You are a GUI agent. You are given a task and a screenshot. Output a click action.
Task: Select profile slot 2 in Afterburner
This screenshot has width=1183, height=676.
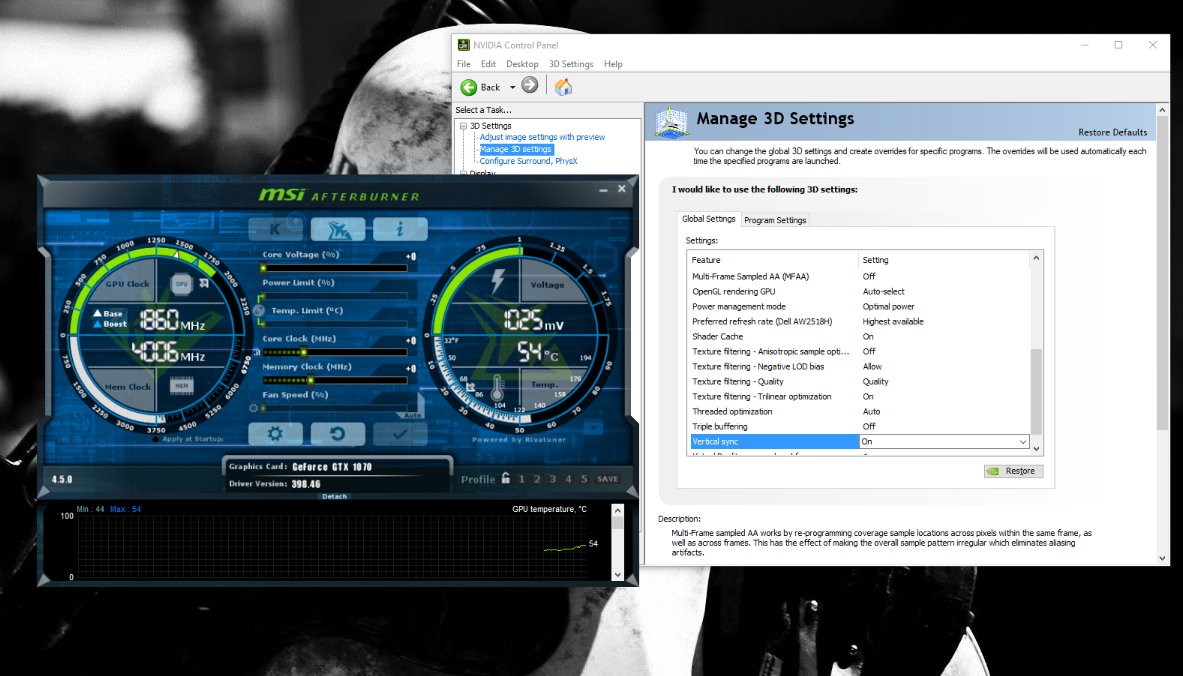pyautogui.click(x=537, y=479)
